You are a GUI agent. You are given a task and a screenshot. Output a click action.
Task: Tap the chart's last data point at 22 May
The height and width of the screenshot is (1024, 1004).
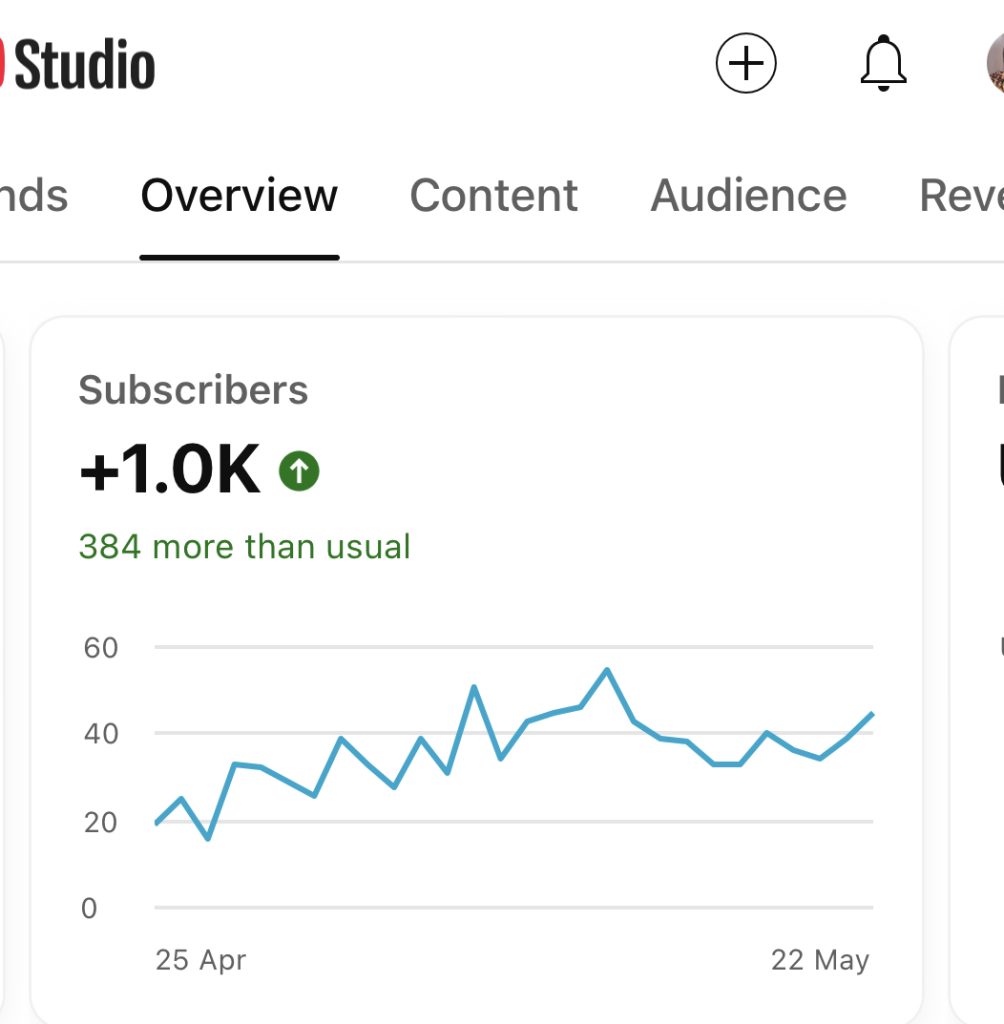(872, 714)
